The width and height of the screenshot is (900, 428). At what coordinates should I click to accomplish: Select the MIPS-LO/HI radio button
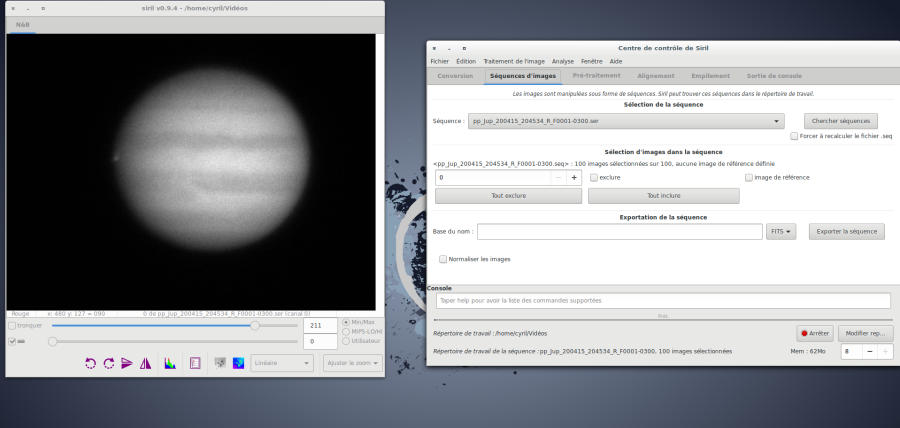pyautogui.click(x=346, y=332)
